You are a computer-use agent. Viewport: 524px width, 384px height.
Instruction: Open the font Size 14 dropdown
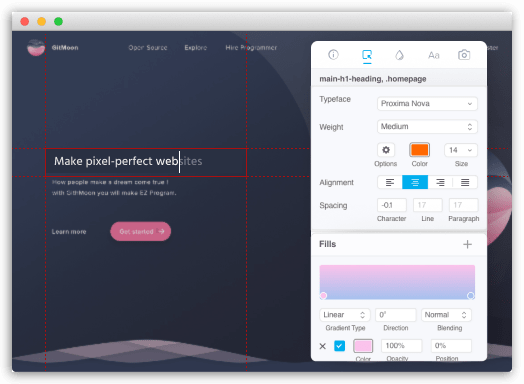pos(461,150)
